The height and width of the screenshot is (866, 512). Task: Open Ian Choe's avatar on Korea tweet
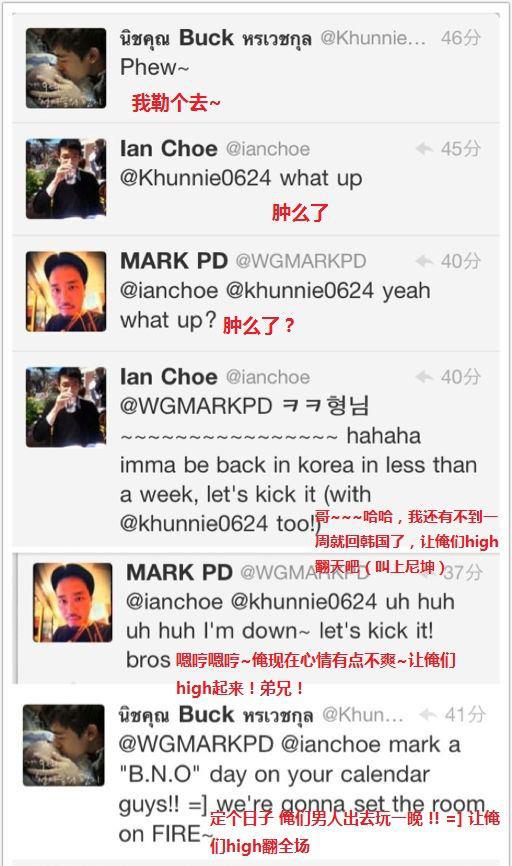66,407
